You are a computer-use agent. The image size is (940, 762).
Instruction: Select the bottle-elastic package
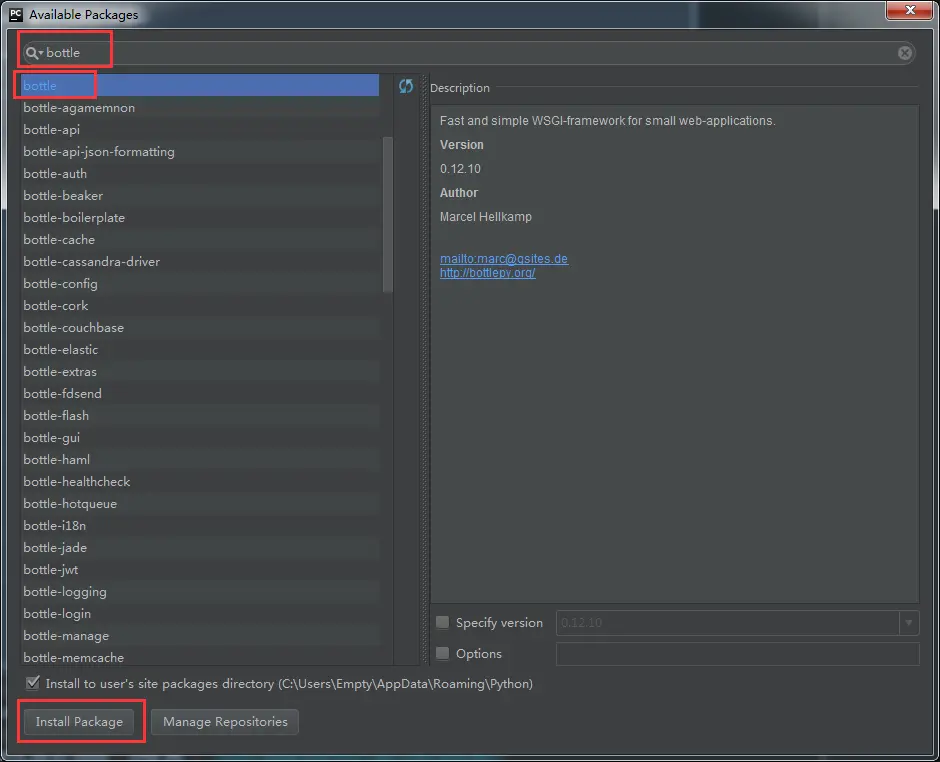point(200,350)
